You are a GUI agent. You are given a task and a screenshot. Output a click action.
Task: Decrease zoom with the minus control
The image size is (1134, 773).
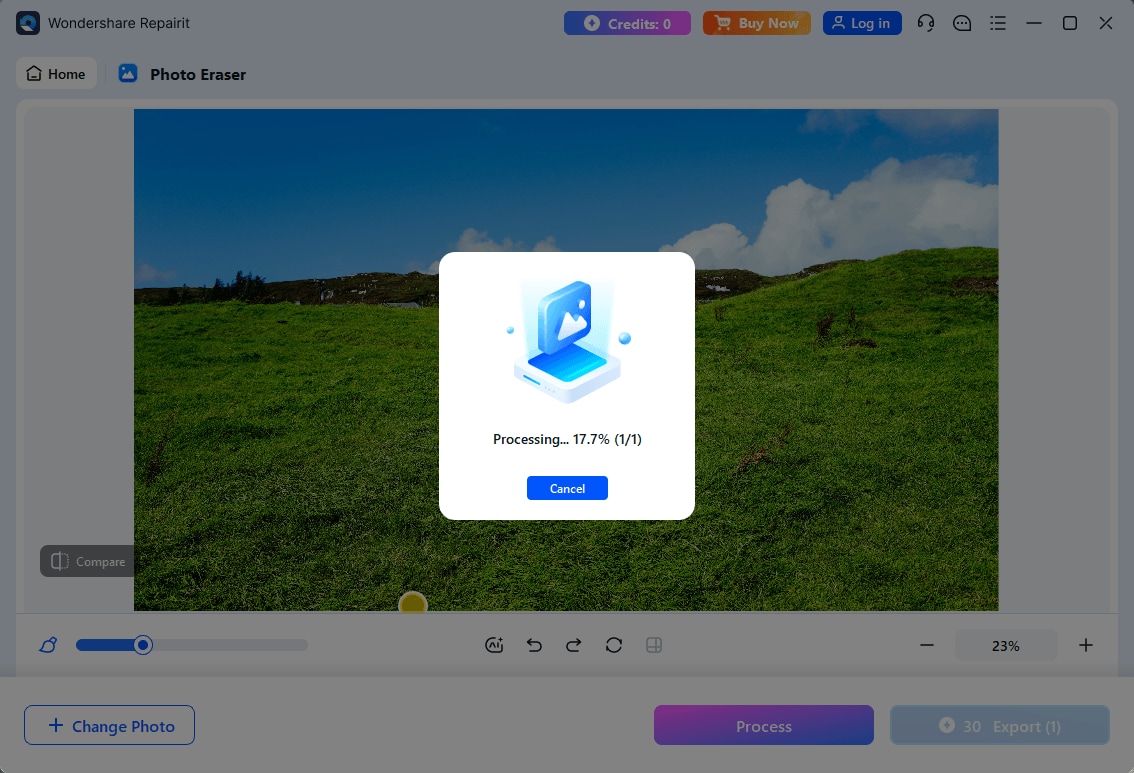point(926,645)
